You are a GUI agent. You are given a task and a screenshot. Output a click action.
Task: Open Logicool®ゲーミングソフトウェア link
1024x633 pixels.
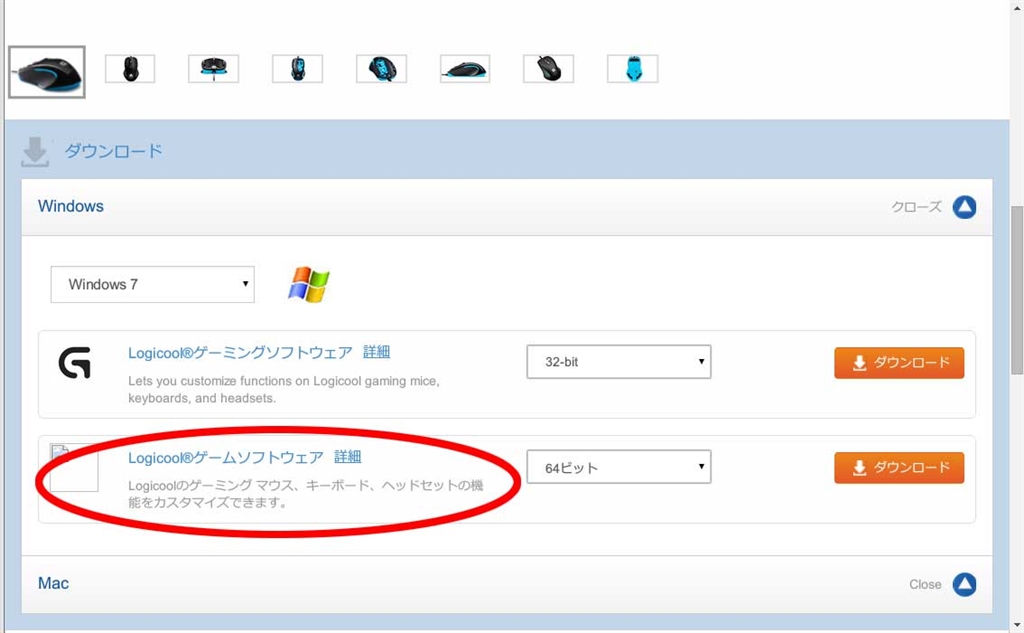(240, 353)
